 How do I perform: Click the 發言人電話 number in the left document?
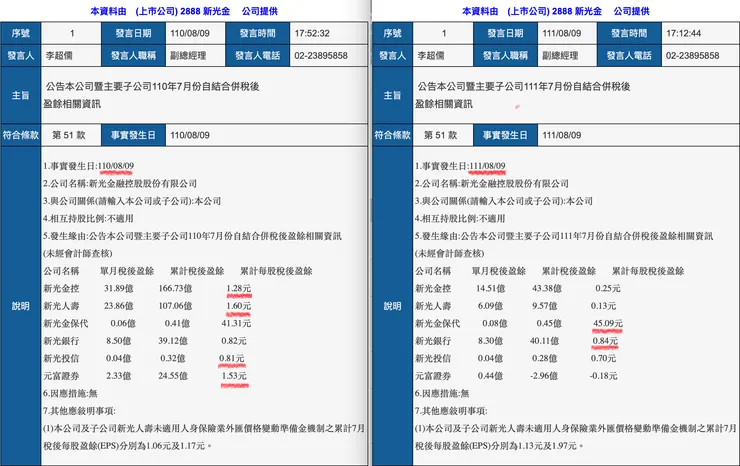(321, 56)
